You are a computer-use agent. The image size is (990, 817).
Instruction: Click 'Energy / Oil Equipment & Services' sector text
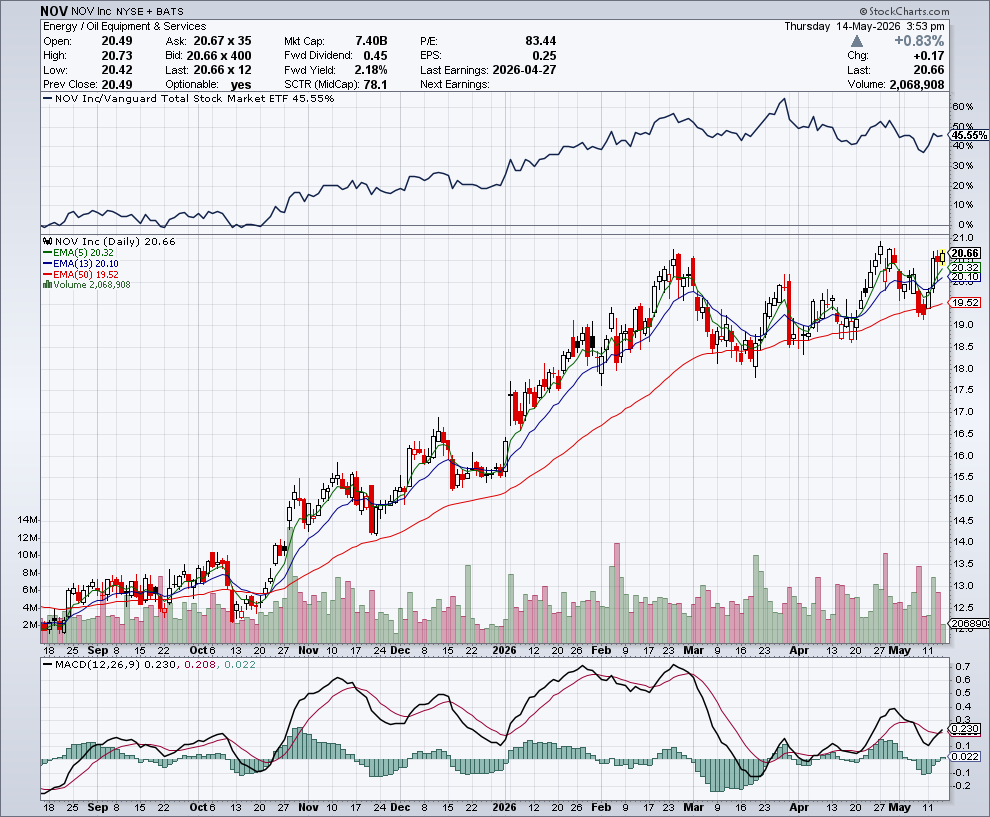[124, 27]
